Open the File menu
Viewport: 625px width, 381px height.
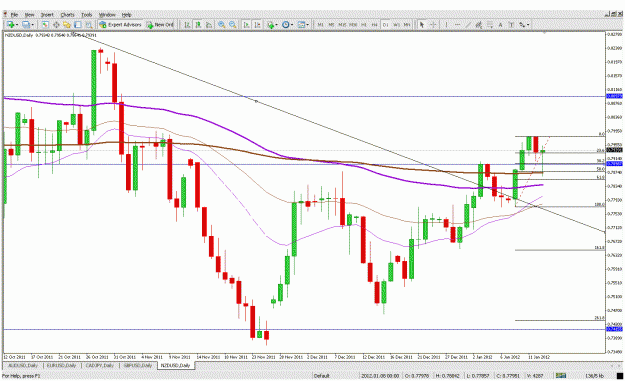coord(14,15)
